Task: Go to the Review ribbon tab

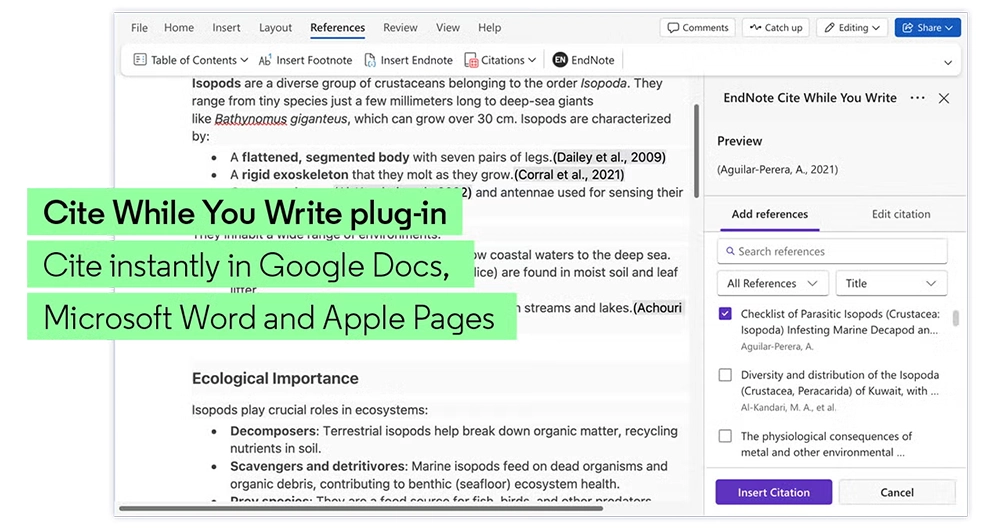Action: tap(400, 27)
